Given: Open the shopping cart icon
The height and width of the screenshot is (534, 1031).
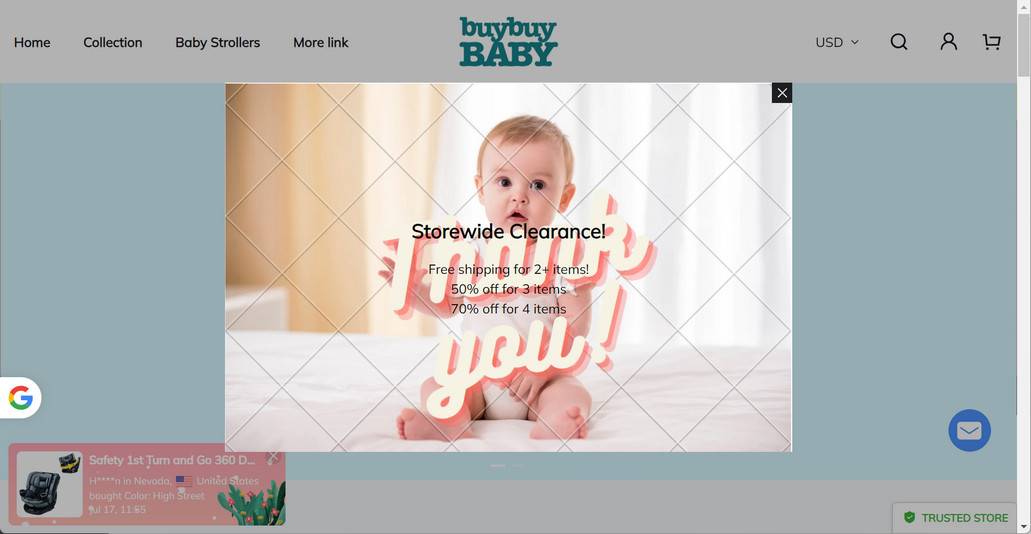Looking at the screenshot, I should click(992, 42).
